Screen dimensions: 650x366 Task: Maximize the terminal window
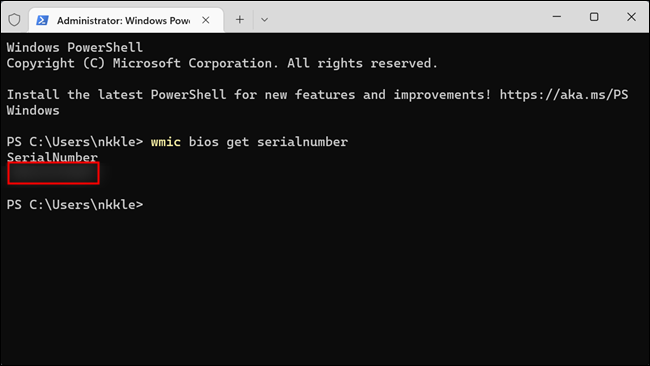[594, 17]
